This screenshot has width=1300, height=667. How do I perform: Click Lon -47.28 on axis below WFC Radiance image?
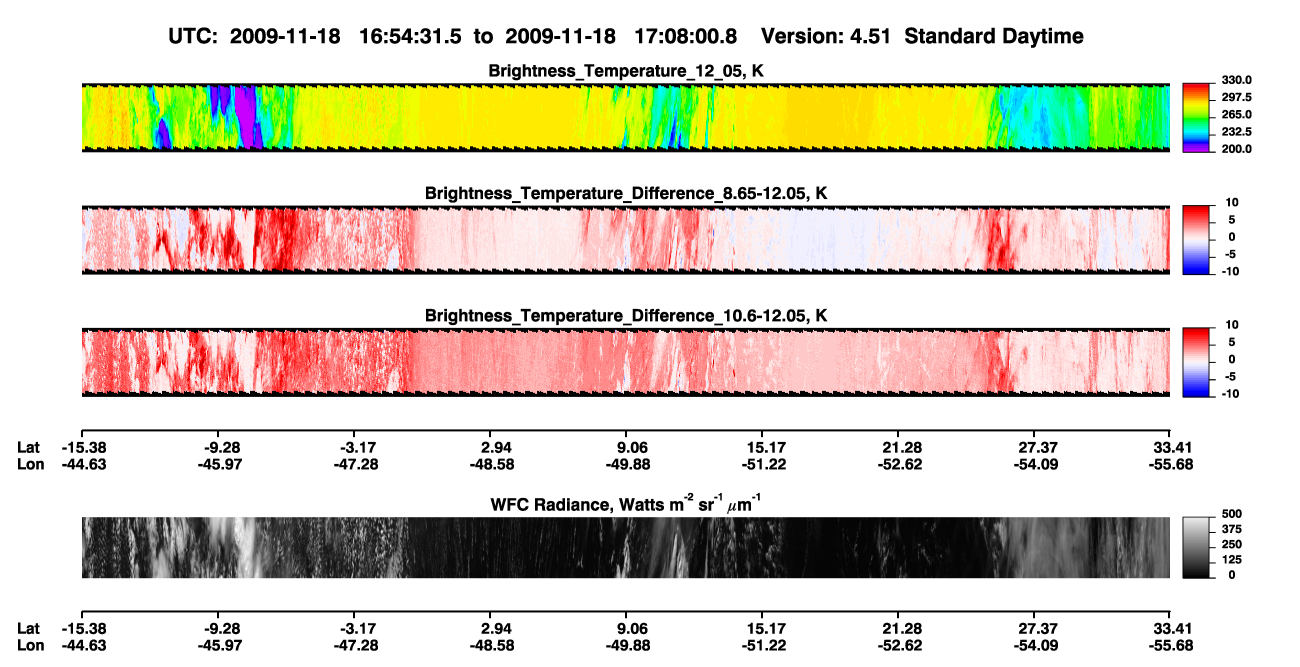coord(357,644)
